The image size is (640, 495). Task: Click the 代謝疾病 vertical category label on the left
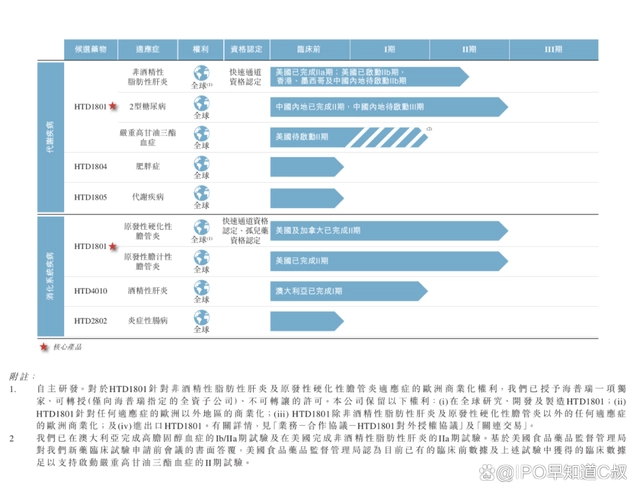[x=49, y=134]
